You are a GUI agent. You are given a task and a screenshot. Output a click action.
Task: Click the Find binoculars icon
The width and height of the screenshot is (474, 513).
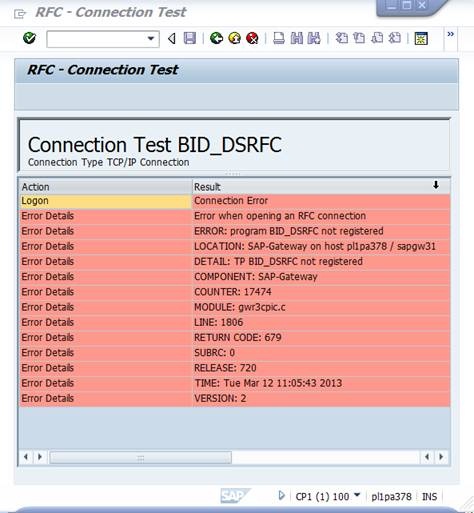coord(297,38)
